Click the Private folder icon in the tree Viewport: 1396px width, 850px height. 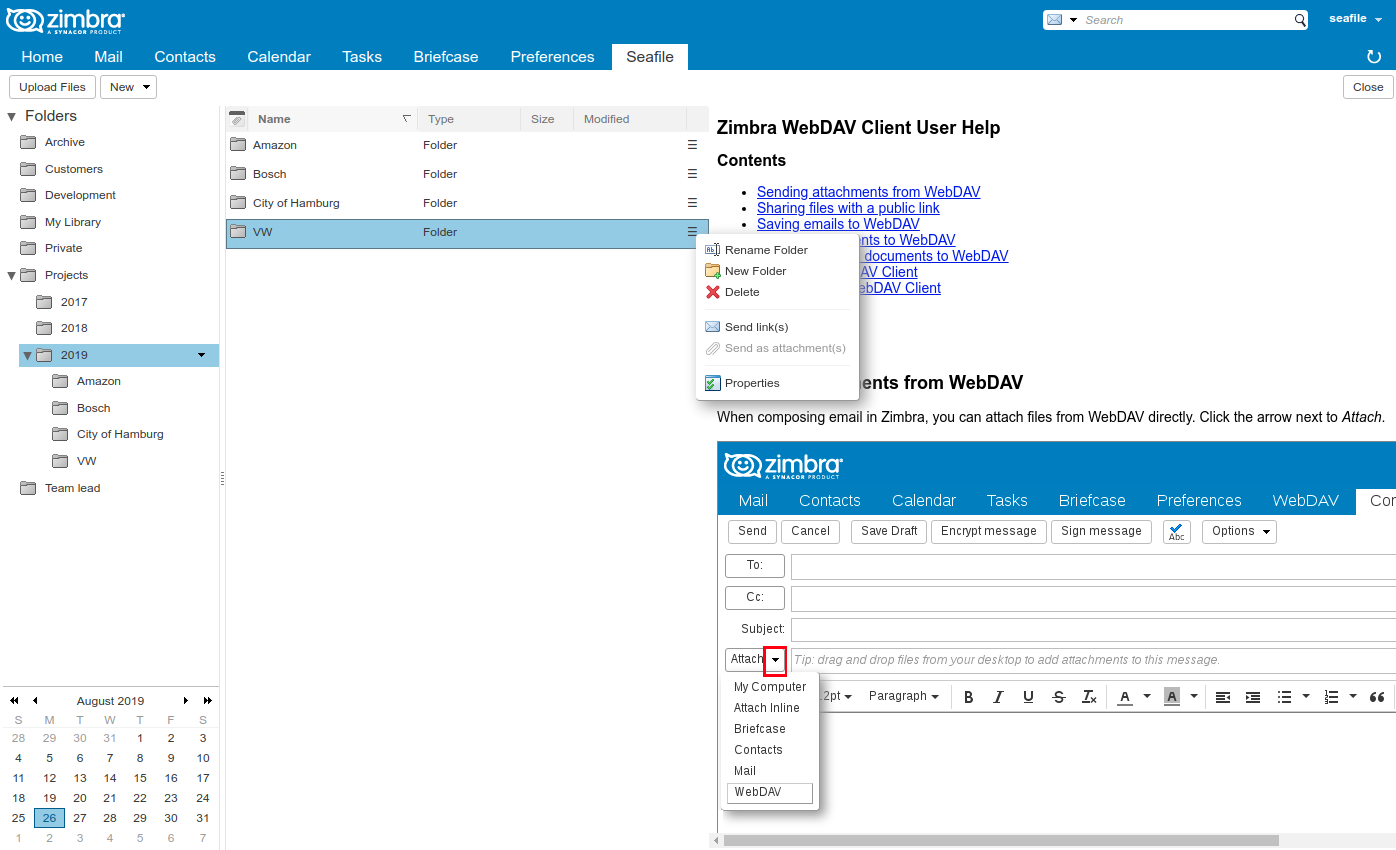tap(28, 248)
